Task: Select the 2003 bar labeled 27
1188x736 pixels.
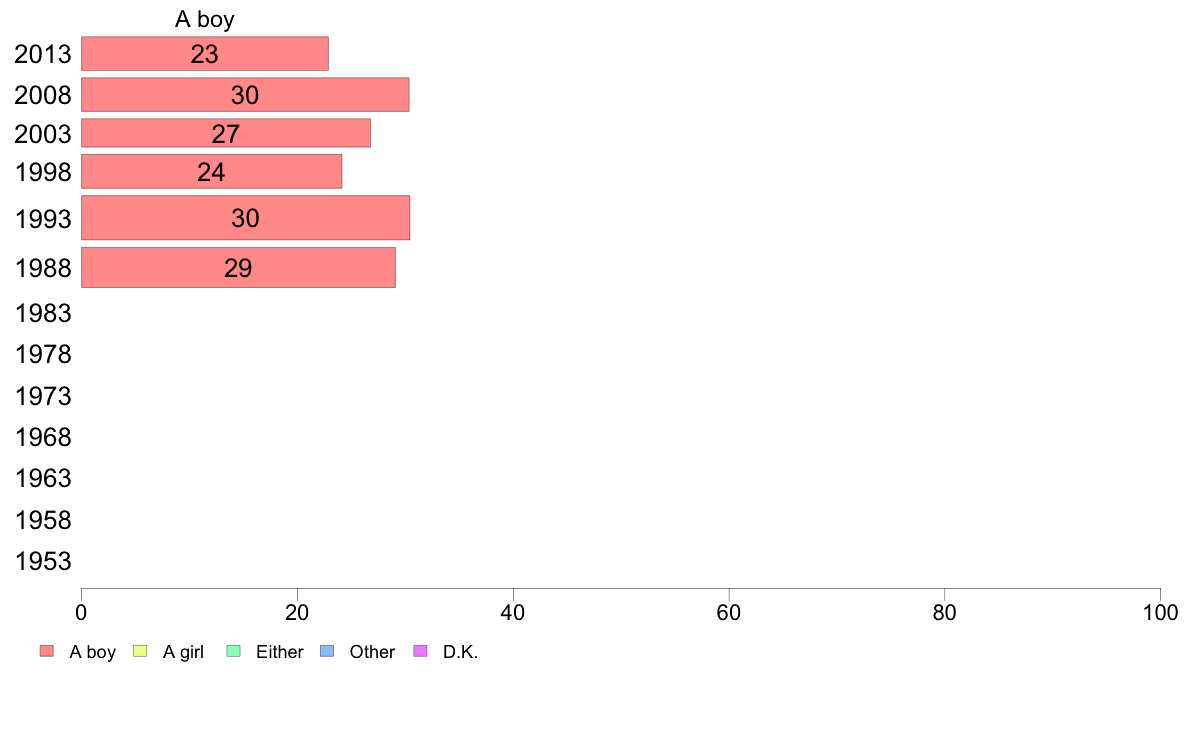Action: click(226, 133)
